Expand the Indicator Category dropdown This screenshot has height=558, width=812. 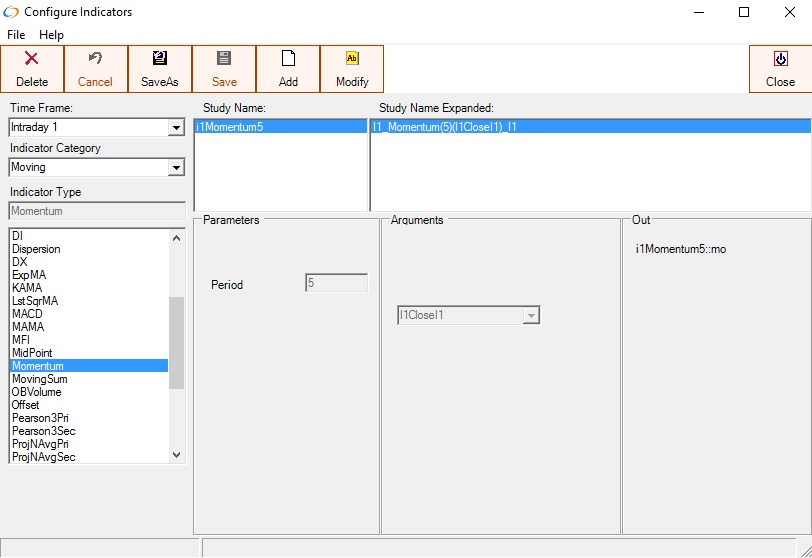(176, 168)
